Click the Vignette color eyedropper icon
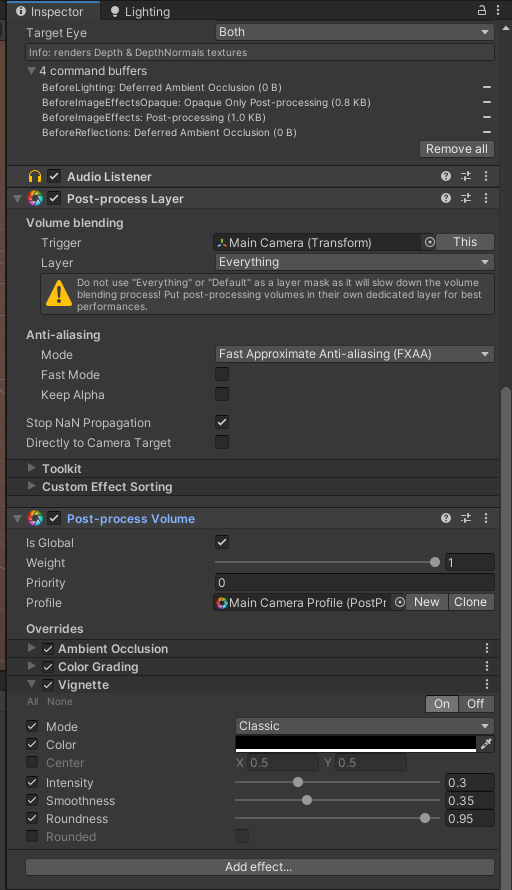The image size is (512, 890). point(486,744)
